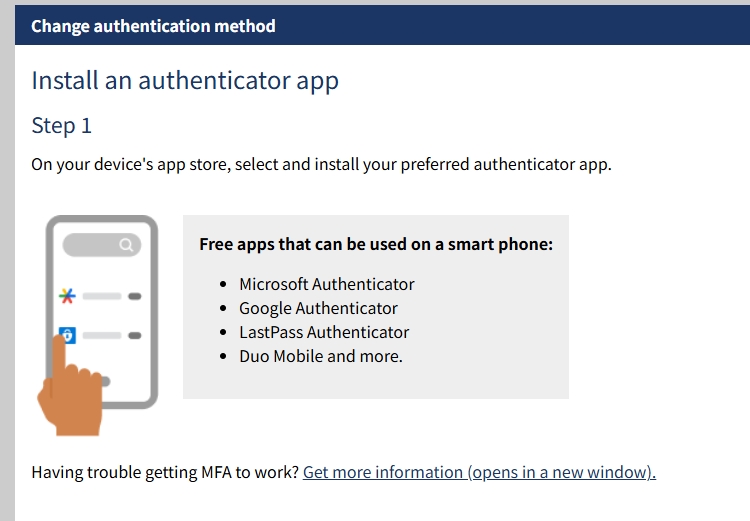Click the blue Microsoft Authenticator lock icon
The height and width of the screenshot is (521, 750).
click(67, 335)
